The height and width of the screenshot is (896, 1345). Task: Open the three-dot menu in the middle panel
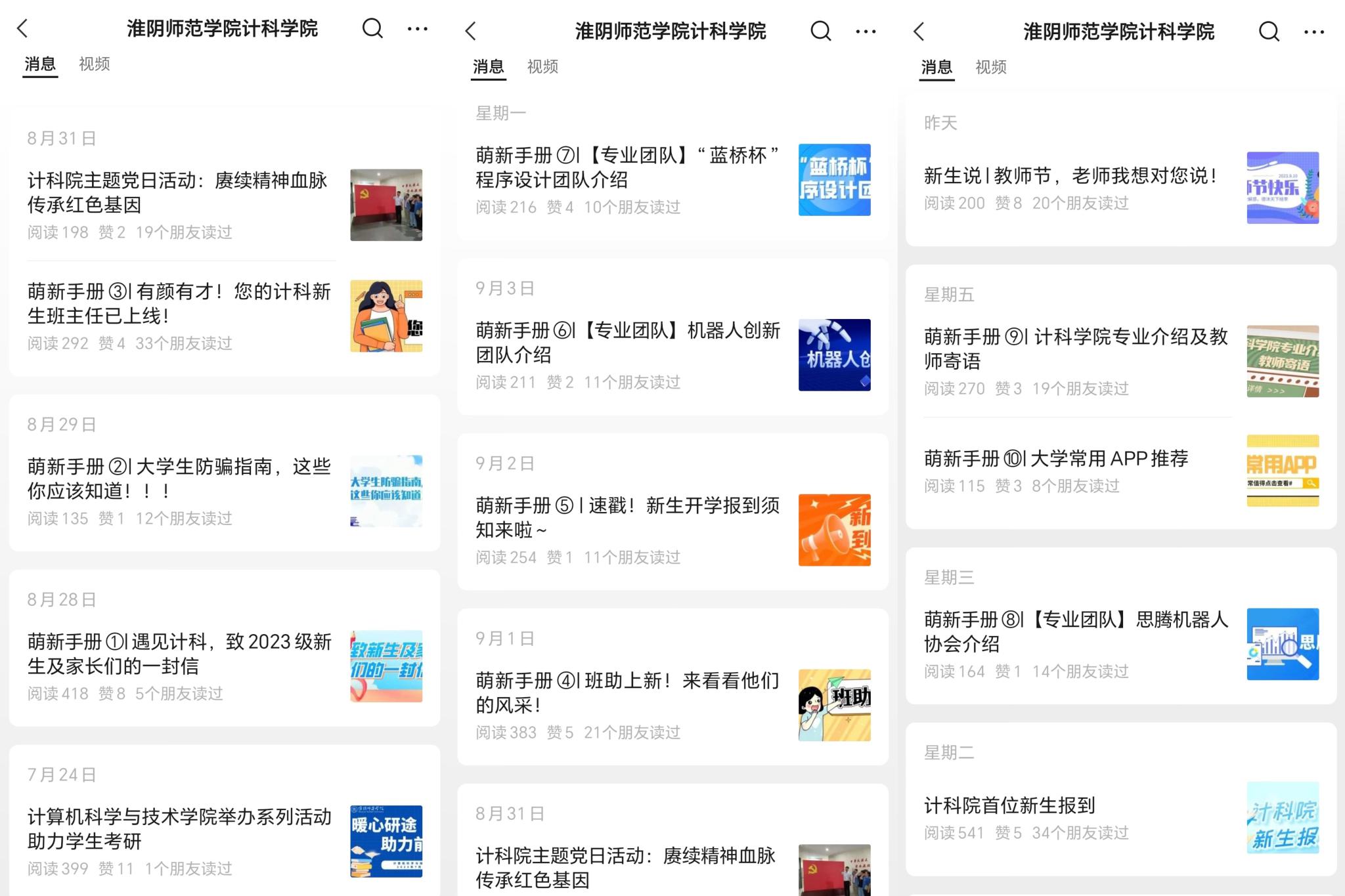pyautogui.click(x=866, y=32)
